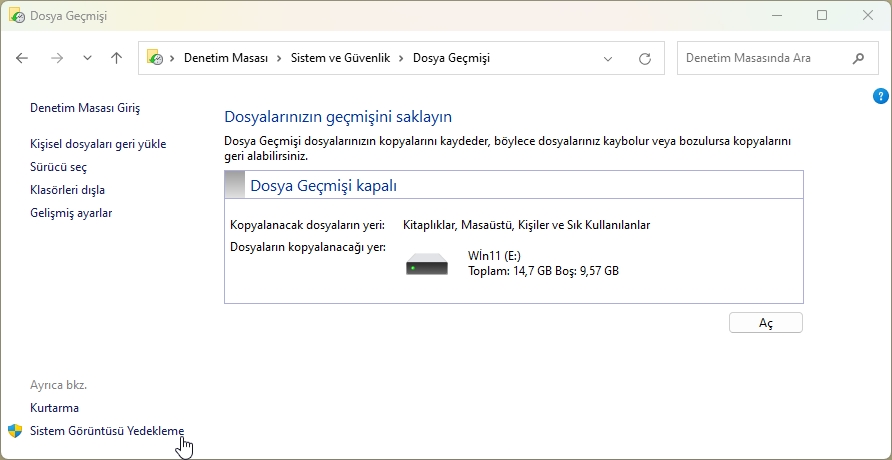Click the File History address bar icon

[155, 58]
